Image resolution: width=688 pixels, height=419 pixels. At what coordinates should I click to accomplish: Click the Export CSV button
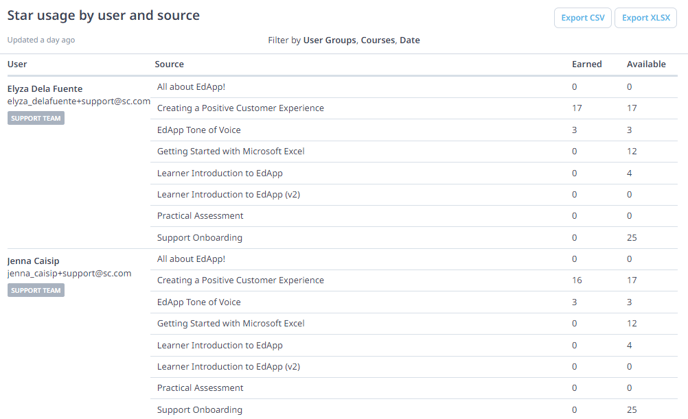pyautogui.click(x=582, y=18)
